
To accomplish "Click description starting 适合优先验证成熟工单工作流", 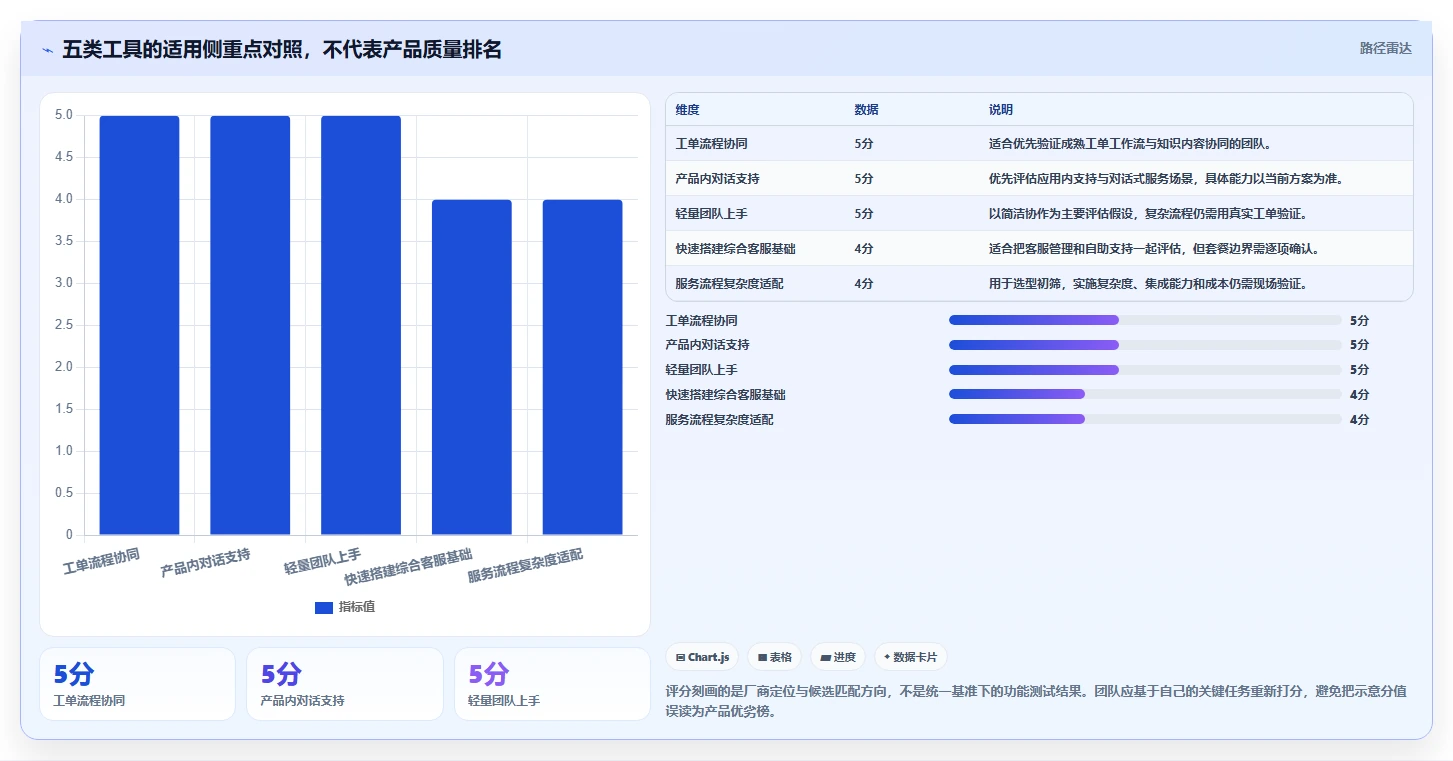I will click(1130, 144).
